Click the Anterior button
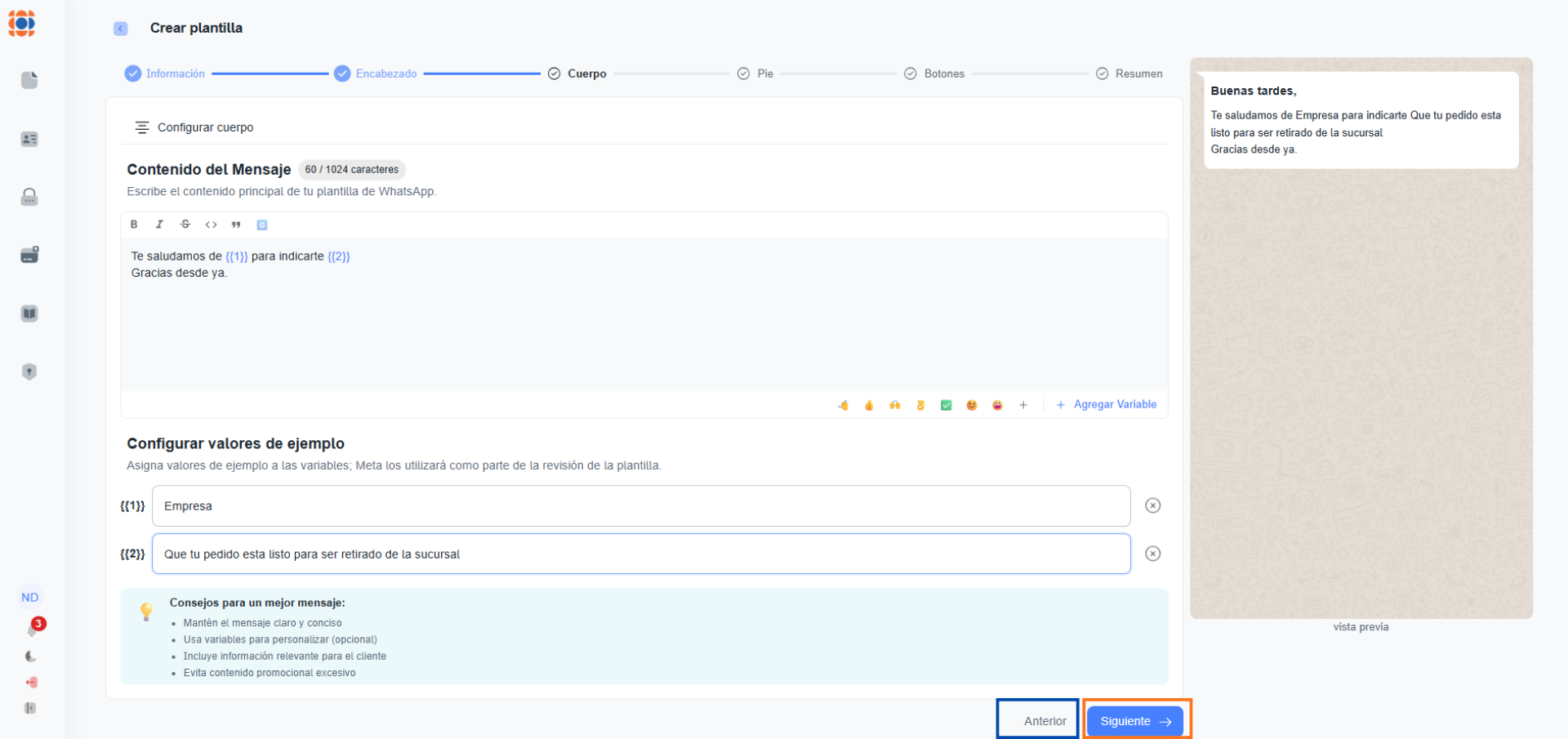This screenshot has width=1568, height=739. [x=1045, y=721]
